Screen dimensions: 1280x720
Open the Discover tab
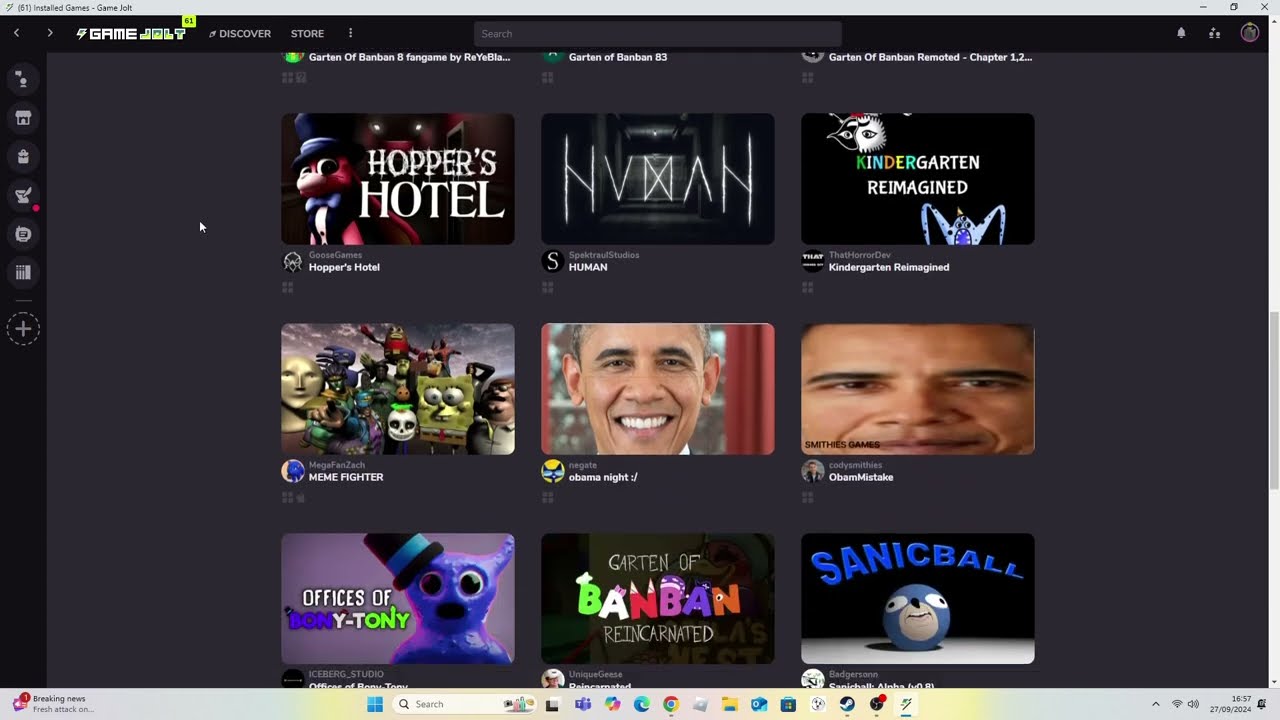point(240,33)
